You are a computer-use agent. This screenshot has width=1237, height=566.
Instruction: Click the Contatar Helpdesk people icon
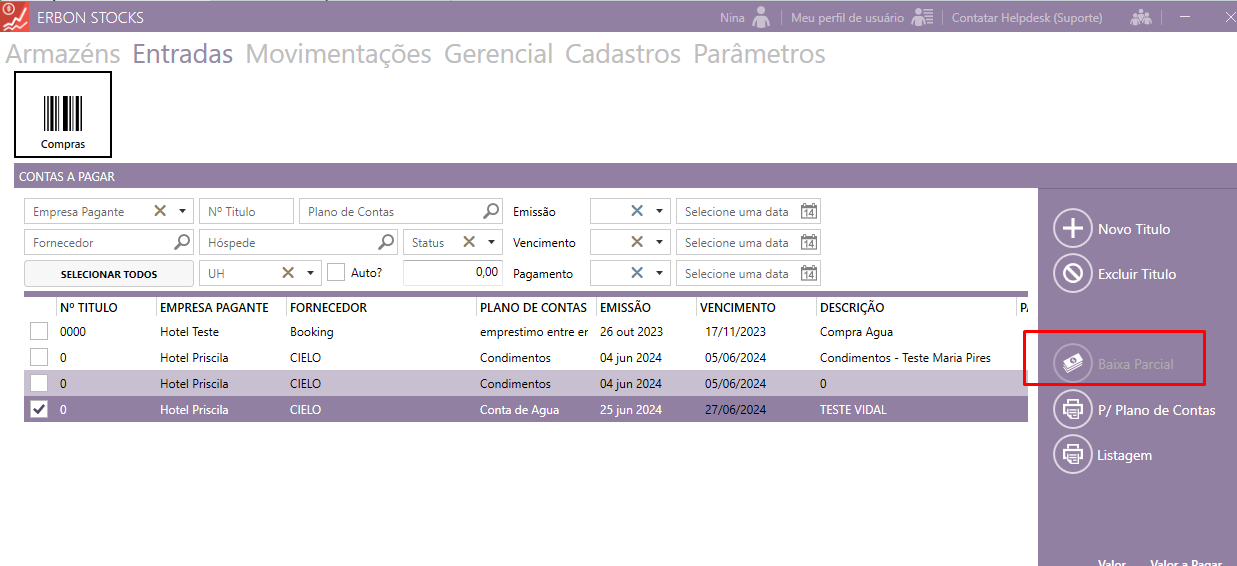1140,18
